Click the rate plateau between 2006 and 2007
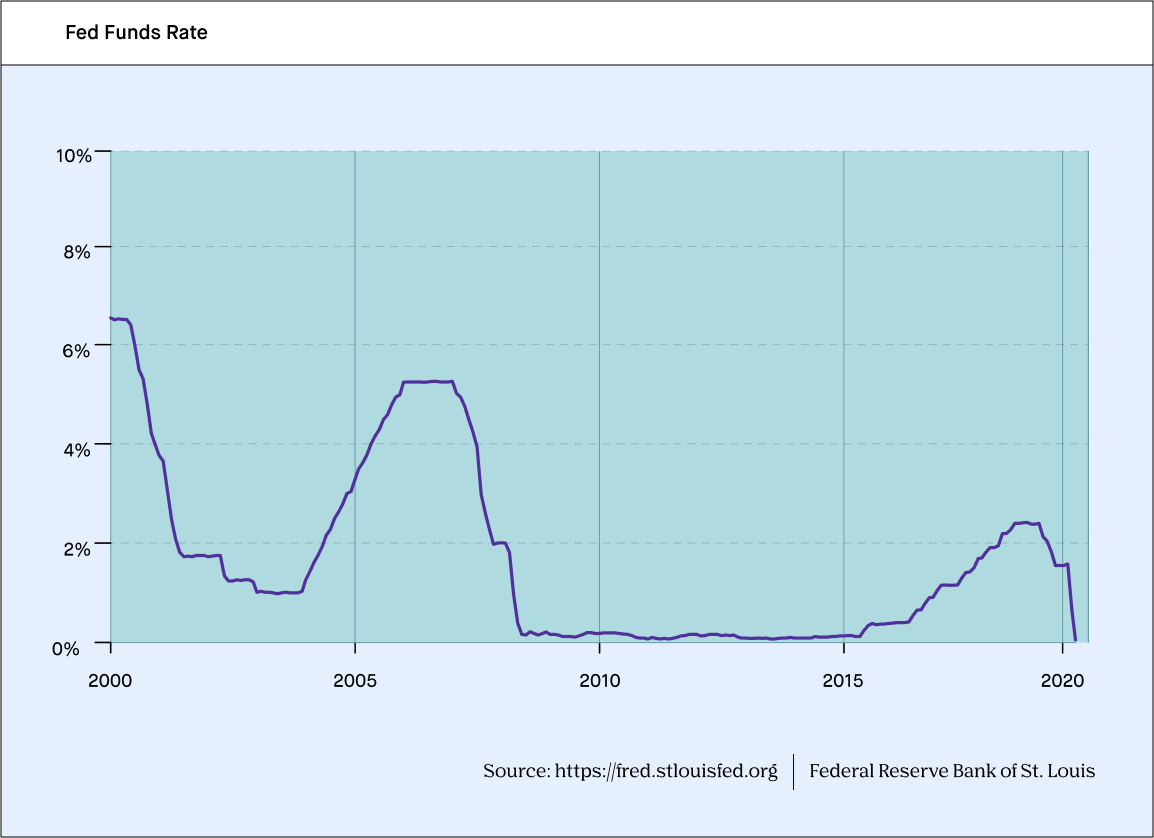 [x=428, y=381]
